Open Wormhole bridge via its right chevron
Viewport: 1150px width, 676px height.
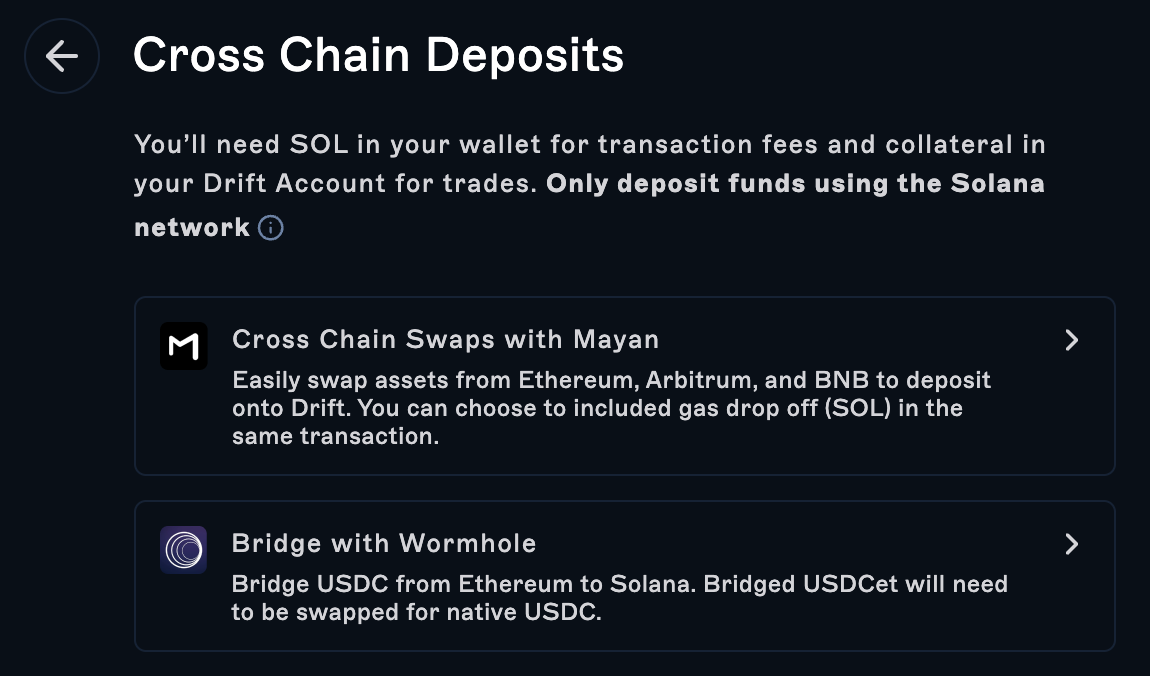coord(1071,544)
